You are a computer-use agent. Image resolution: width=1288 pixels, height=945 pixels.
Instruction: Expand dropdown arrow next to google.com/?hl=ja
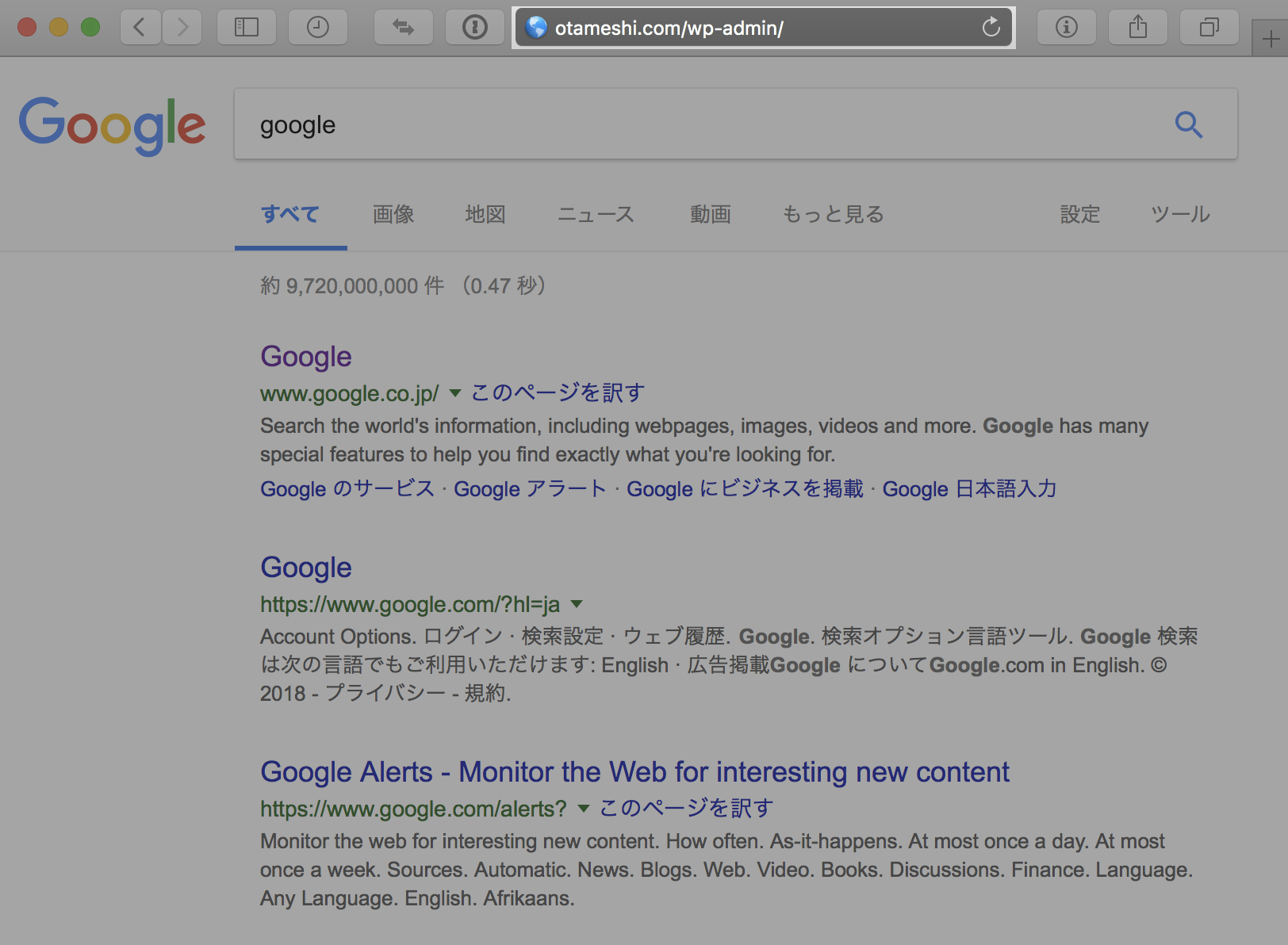(x=577, y=604)
